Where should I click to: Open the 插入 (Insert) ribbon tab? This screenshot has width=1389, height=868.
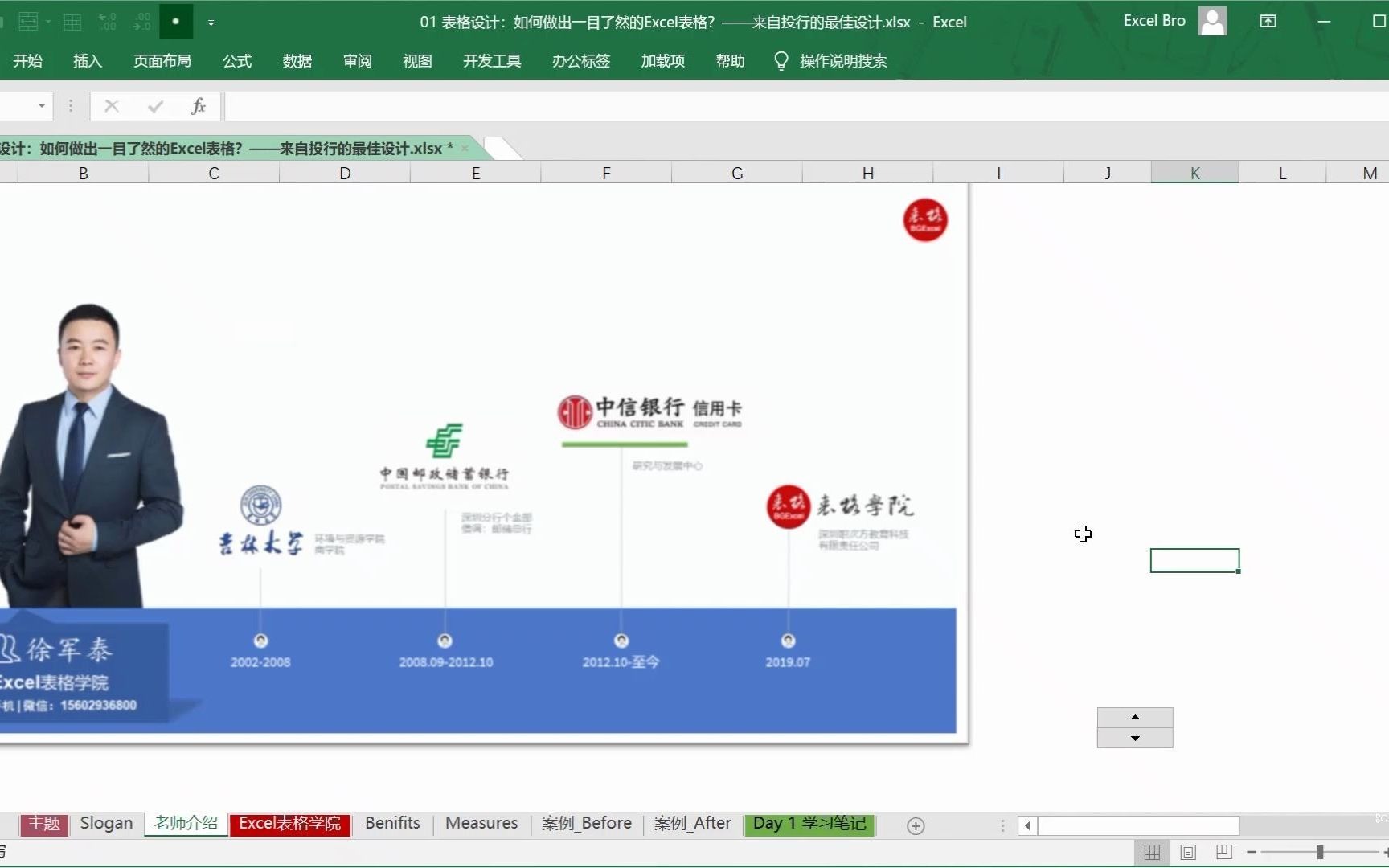click(88, 61)
